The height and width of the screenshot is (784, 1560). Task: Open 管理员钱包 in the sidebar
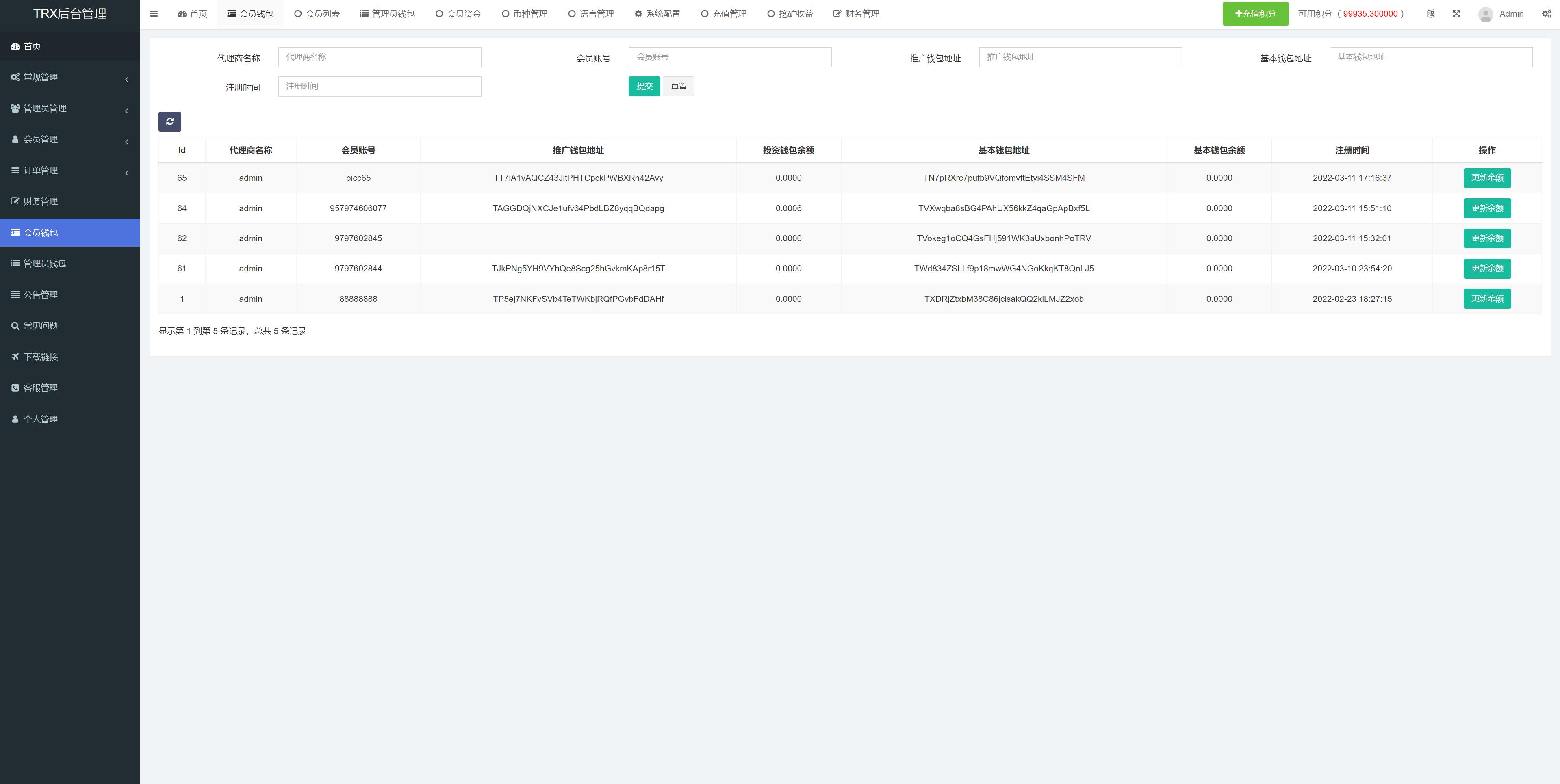[70, 263]
